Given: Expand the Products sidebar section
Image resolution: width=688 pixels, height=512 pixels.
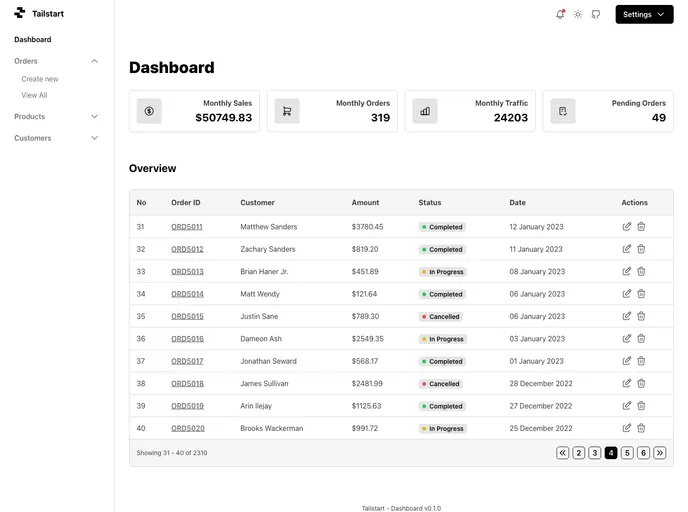Looking at the screenshot, I should point(56,116).
